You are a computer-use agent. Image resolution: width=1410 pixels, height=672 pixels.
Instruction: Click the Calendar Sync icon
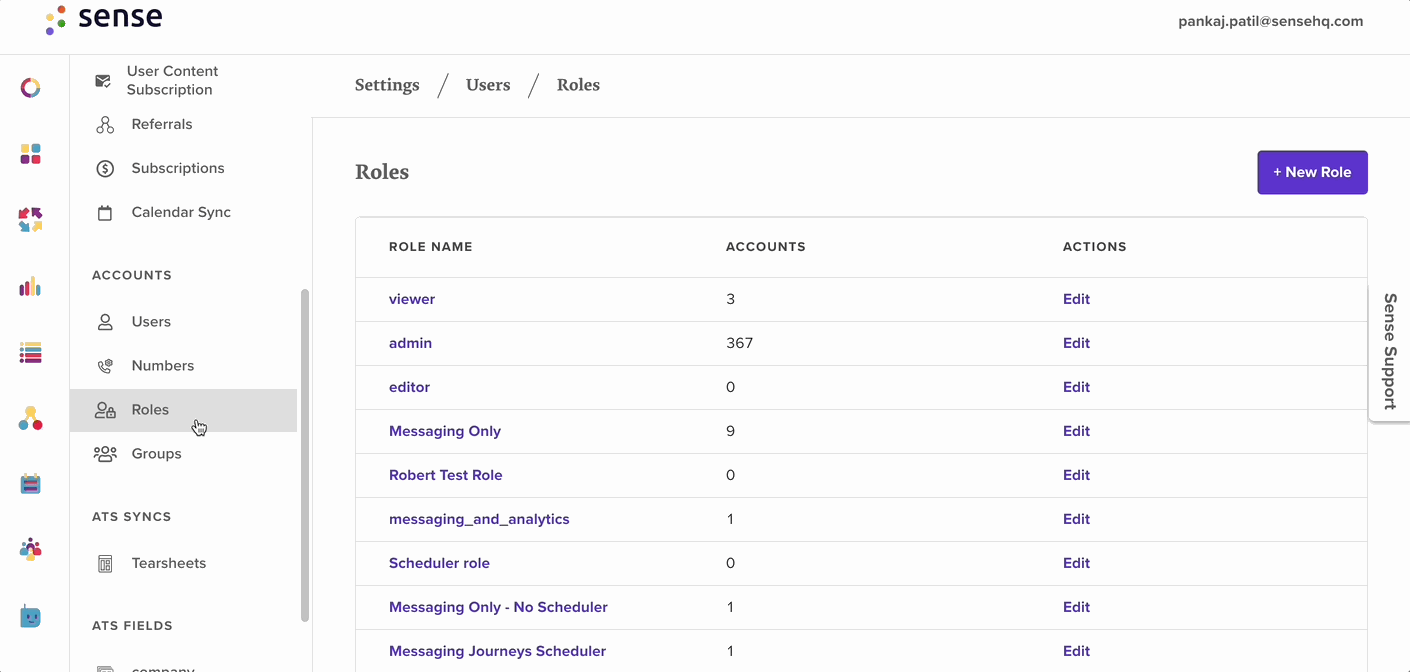click(105, 213)
